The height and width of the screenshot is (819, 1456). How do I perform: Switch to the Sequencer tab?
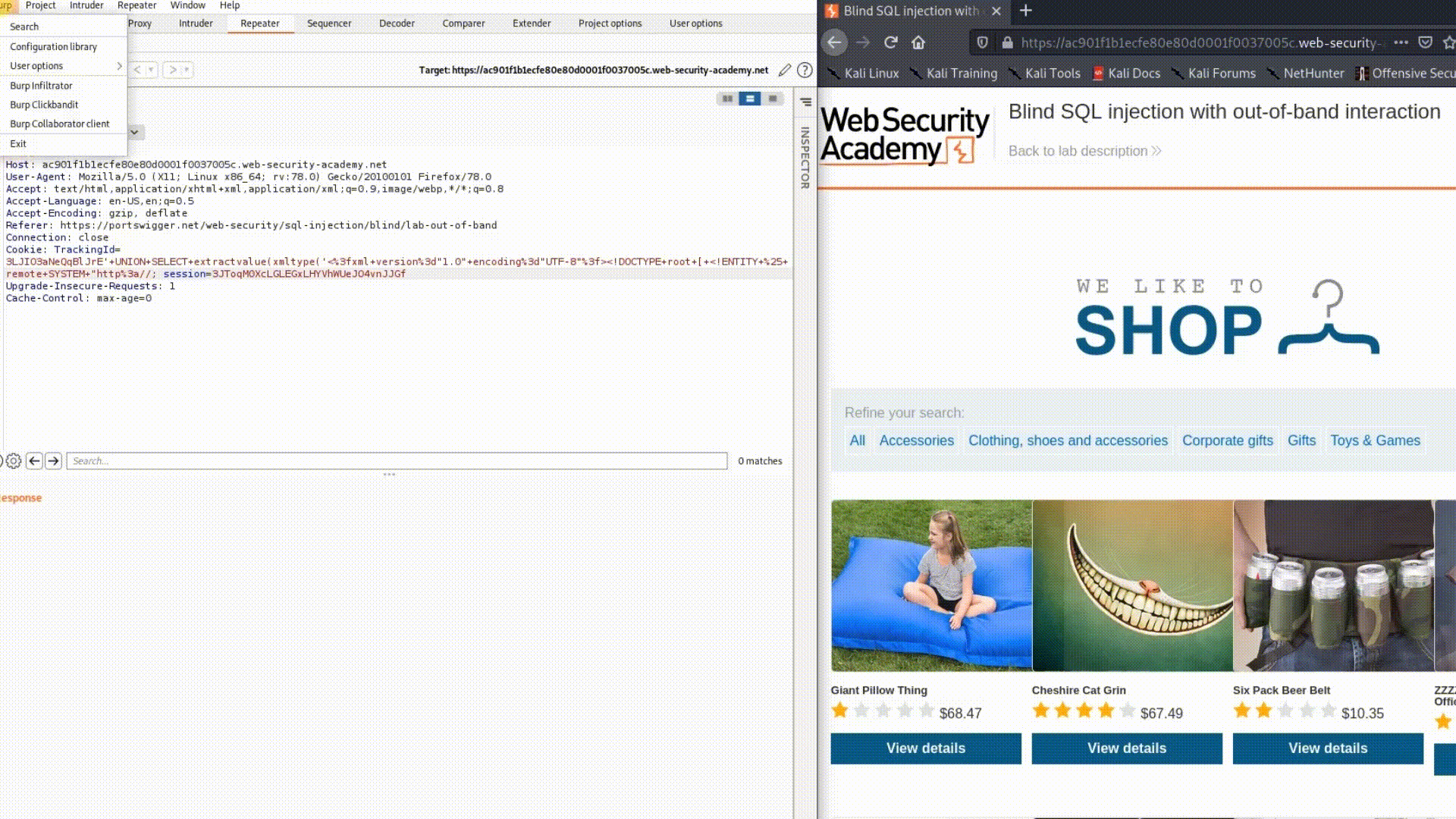[x=329, y=24]
